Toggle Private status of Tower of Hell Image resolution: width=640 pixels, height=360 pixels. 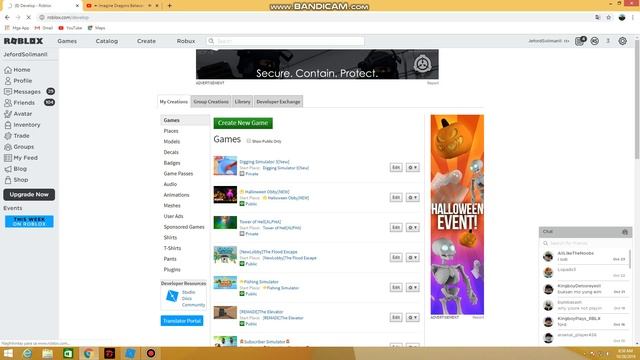pyautogui.click(x=242, y=234)
